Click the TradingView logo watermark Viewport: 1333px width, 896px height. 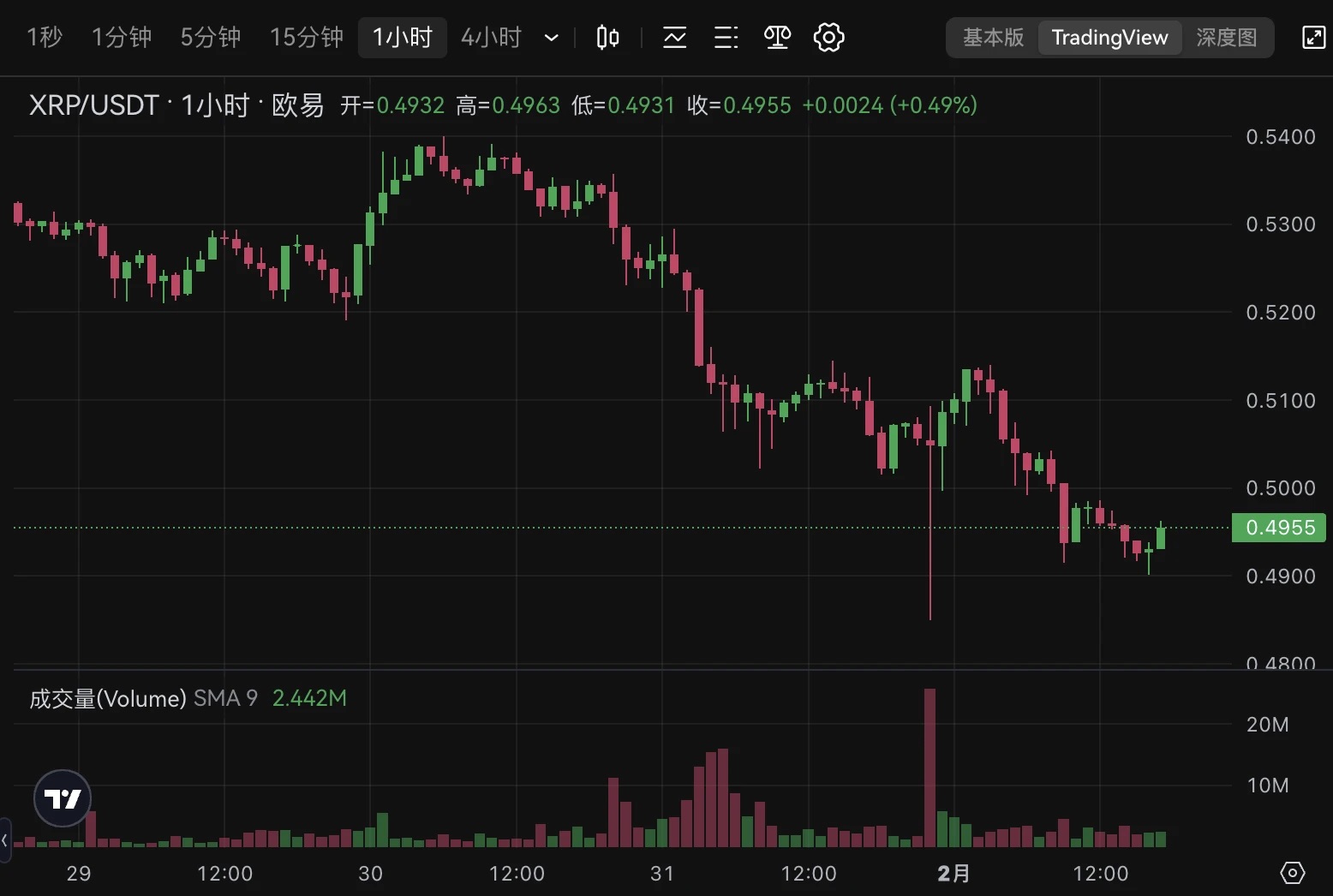(x=62, y=797)
